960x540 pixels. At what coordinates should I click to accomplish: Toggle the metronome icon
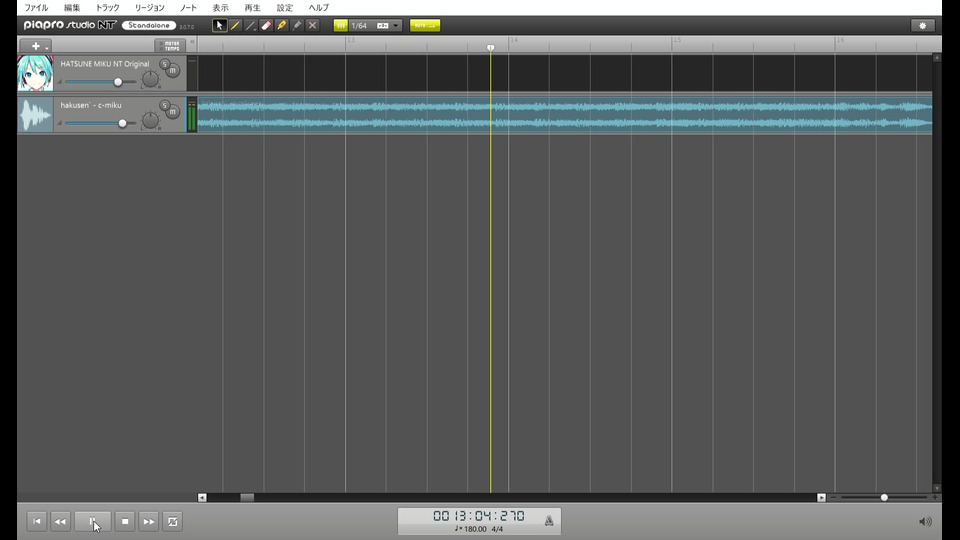[x=549, y=521]
